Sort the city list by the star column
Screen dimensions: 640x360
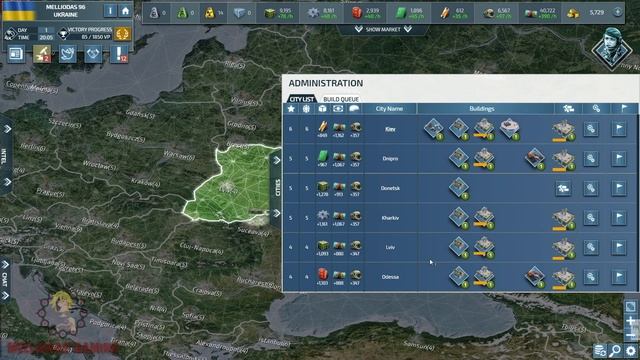pos(291,109)
